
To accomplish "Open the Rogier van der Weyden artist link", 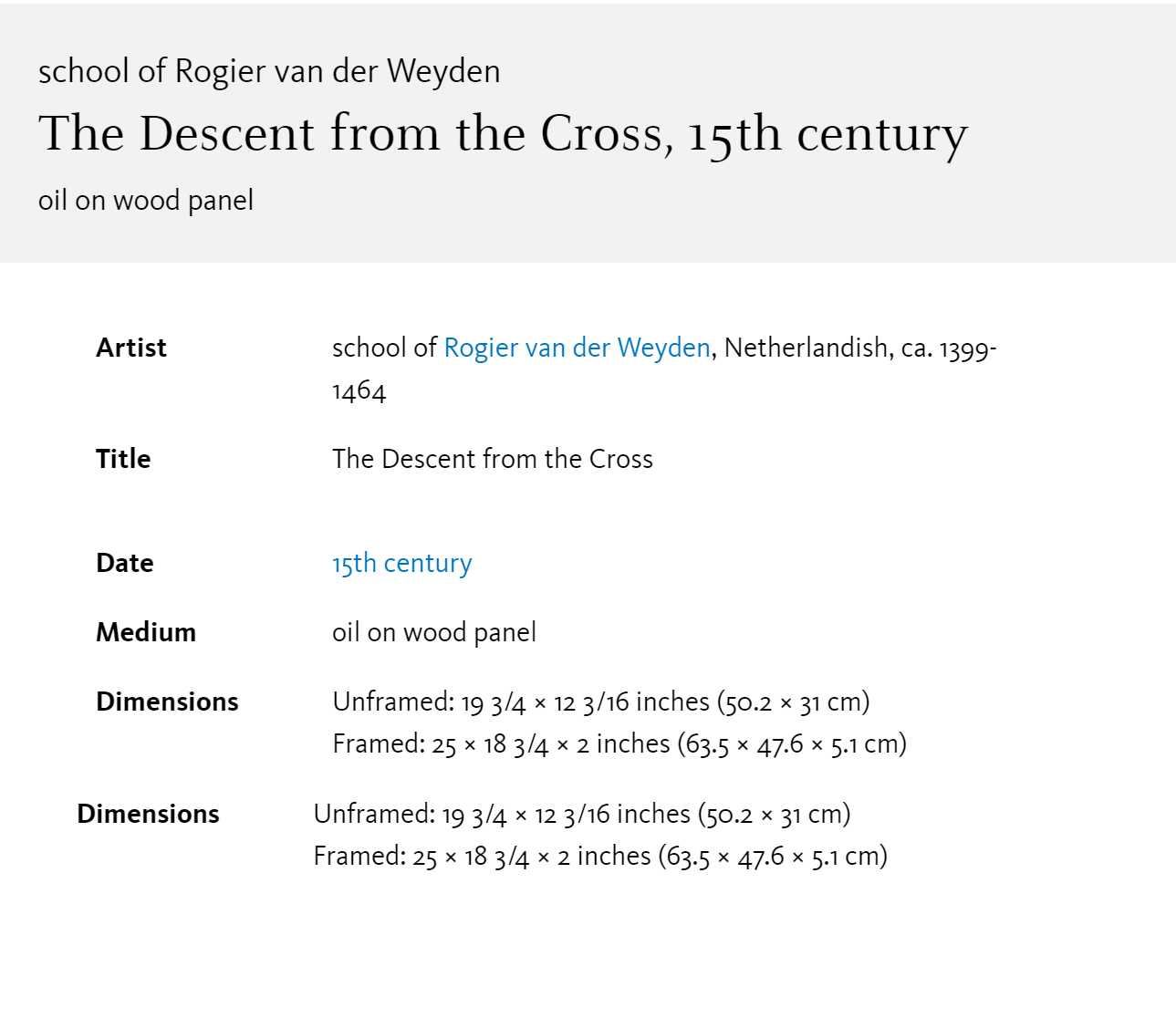I will (577, 348).
